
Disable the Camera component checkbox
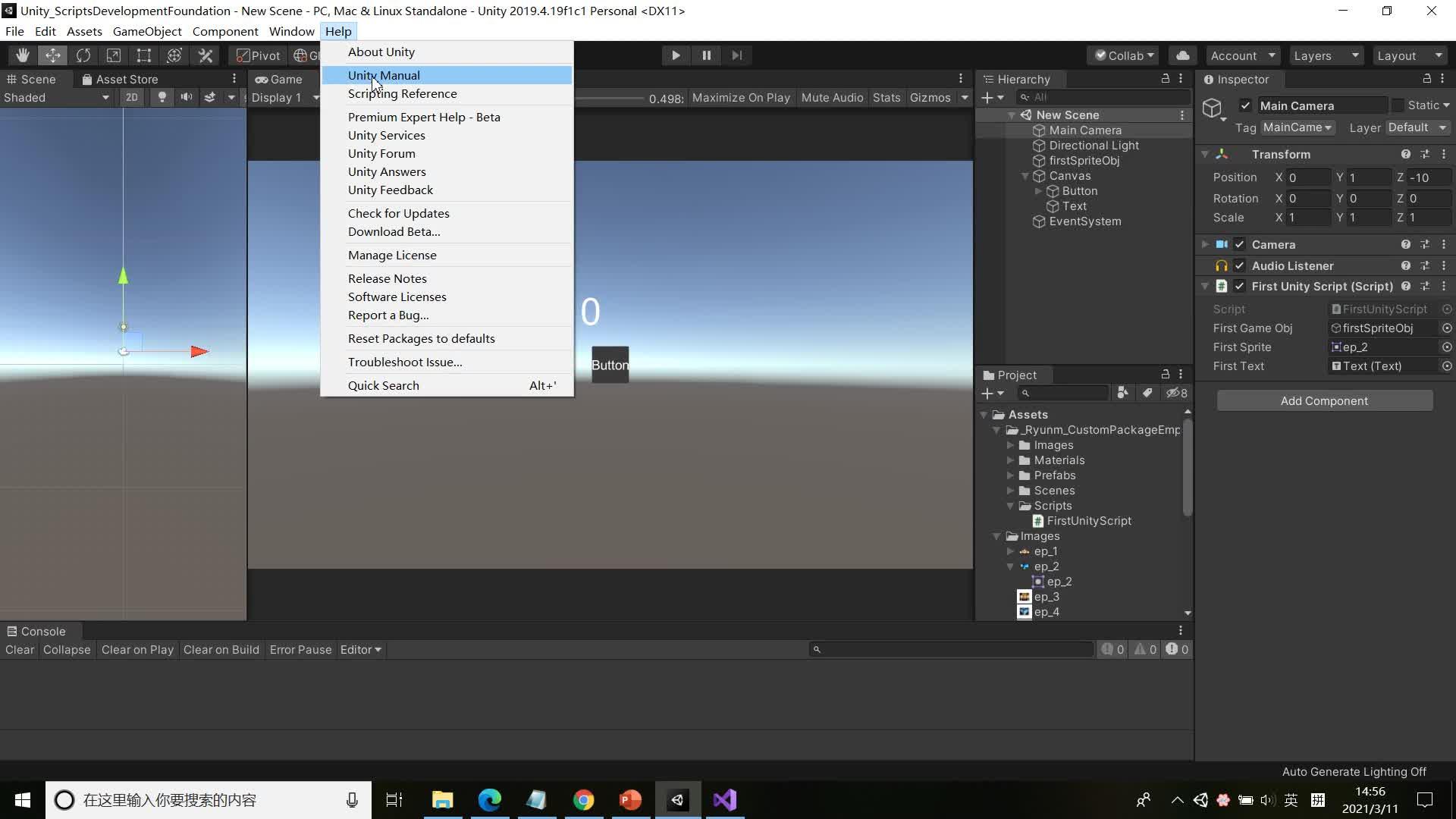[x=1239, y=244]
